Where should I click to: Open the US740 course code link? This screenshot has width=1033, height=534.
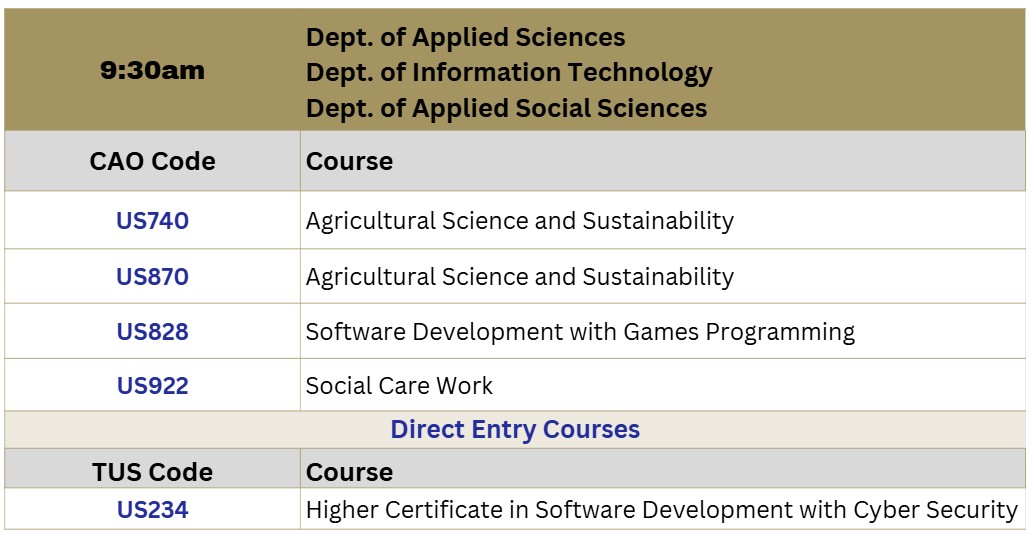[152, 221]
